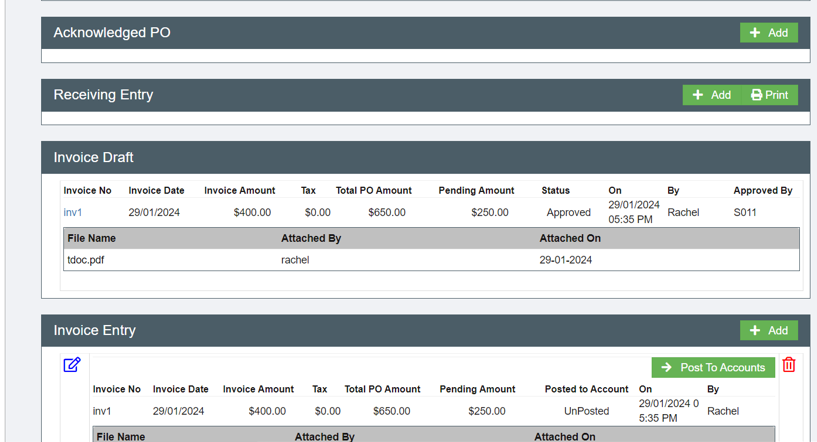Viewport: 817px width, 442px height.
Task: Add a new Receiving Entry
Action: point(712,95)
